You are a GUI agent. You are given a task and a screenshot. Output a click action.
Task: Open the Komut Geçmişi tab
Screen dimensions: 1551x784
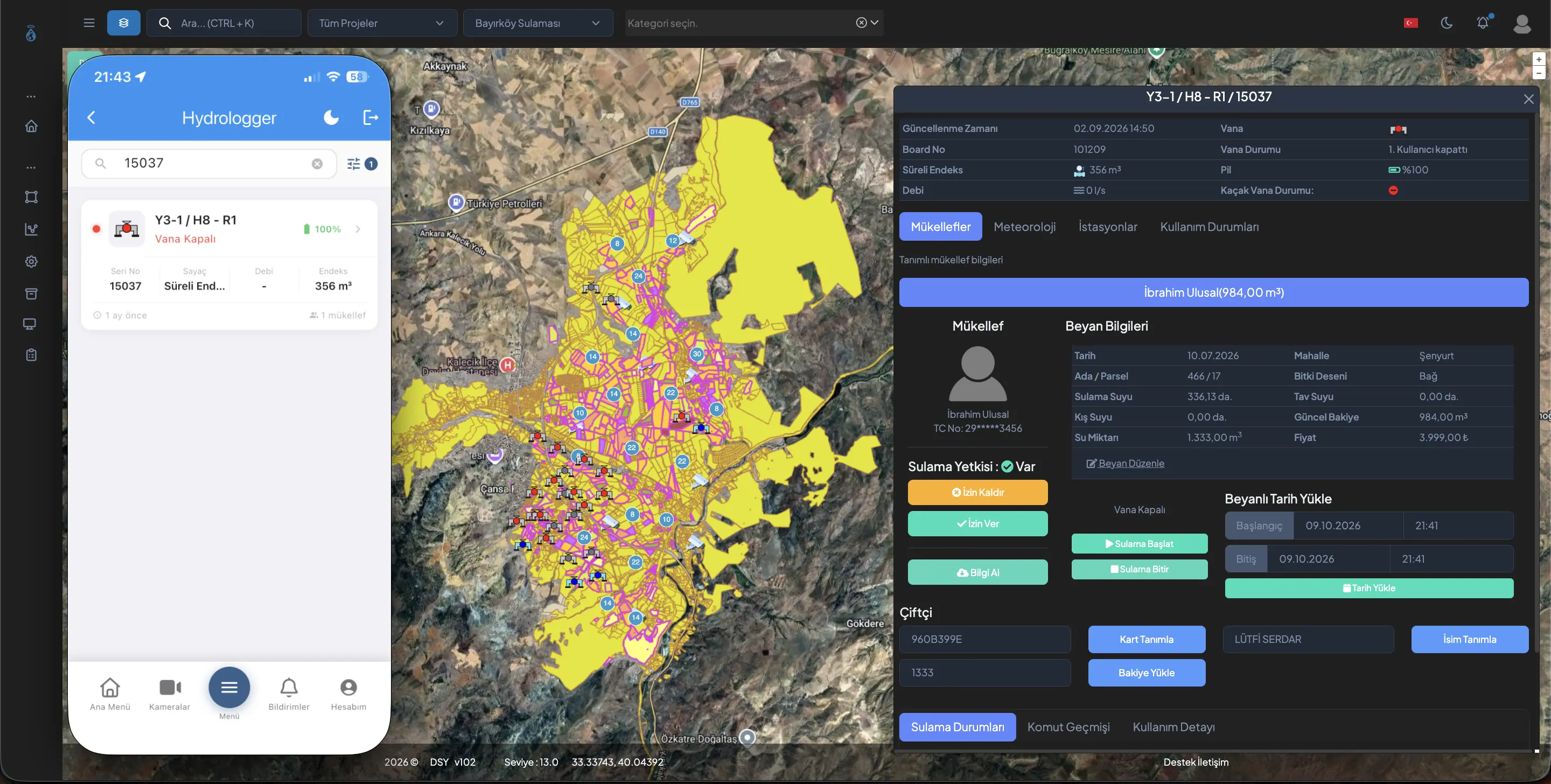click(x=1068, y=727)
